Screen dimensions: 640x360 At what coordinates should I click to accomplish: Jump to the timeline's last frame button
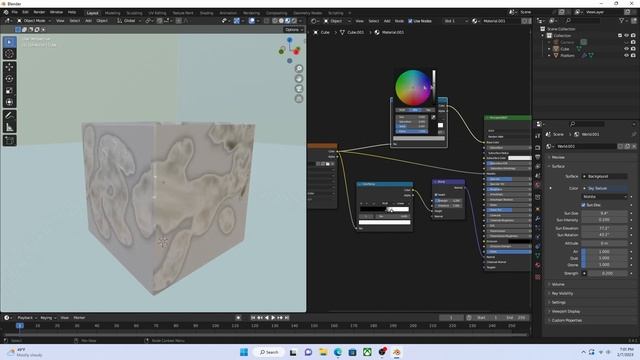pyautogui.click(x=287, y=318)
